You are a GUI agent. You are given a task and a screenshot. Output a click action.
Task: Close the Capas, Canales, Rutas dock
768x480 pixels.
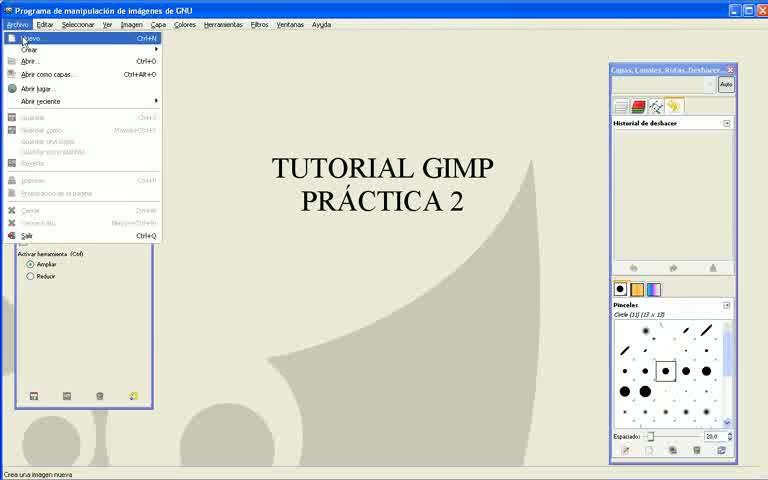[730, 70]
